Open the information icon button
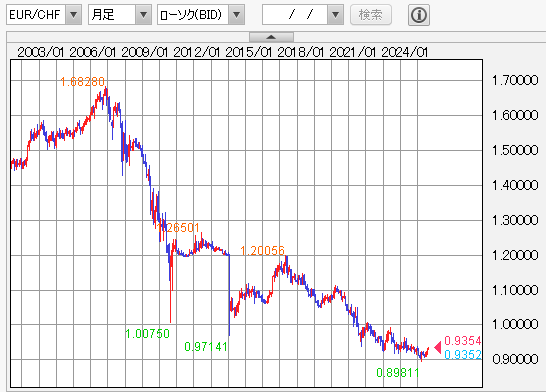 click(419, 15)
